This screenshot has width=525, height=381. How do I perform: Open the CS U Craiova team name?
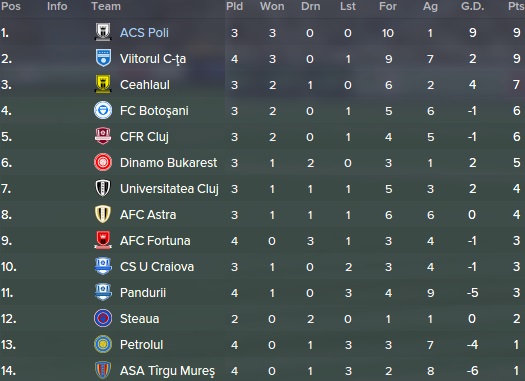(x=157, y=267)
